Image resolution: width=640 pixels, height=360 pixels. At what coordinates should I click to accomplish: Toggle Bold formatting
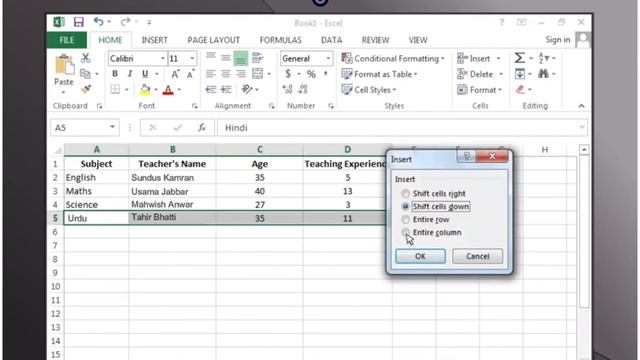click(x=115, y=74)
